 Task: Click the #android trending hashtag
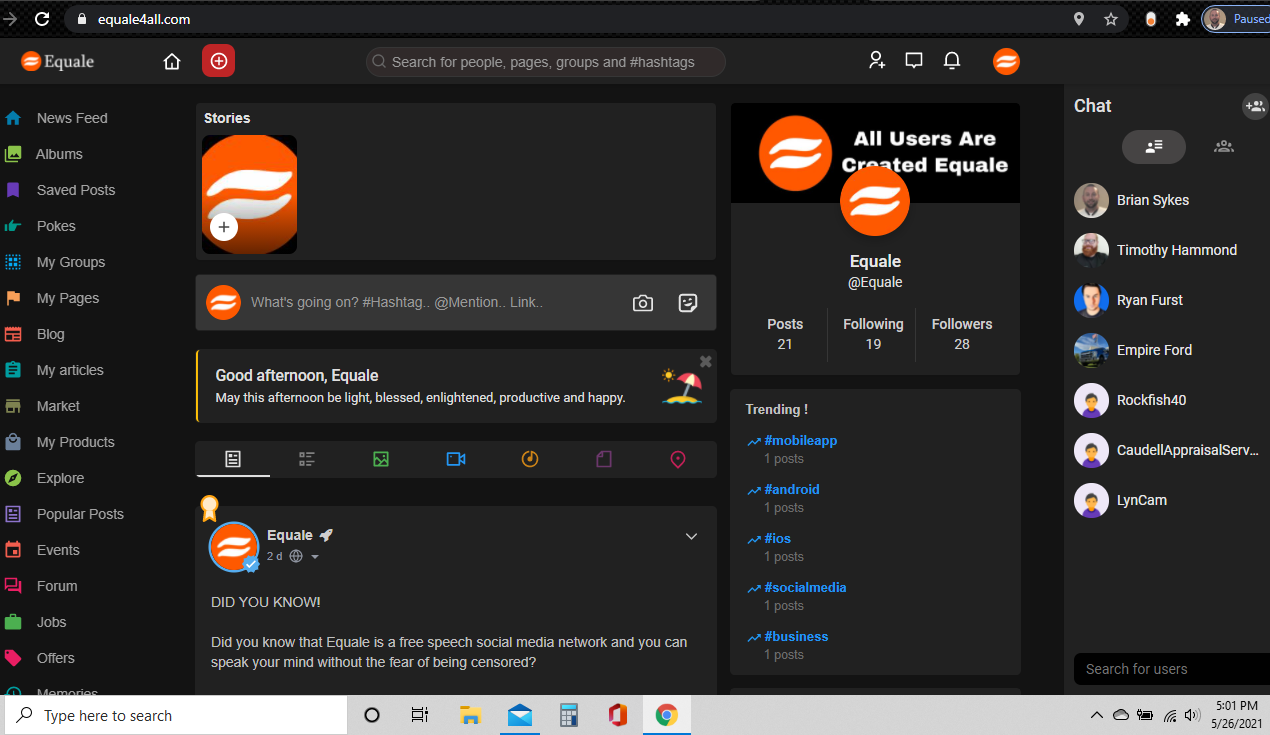tap(792, 489)
